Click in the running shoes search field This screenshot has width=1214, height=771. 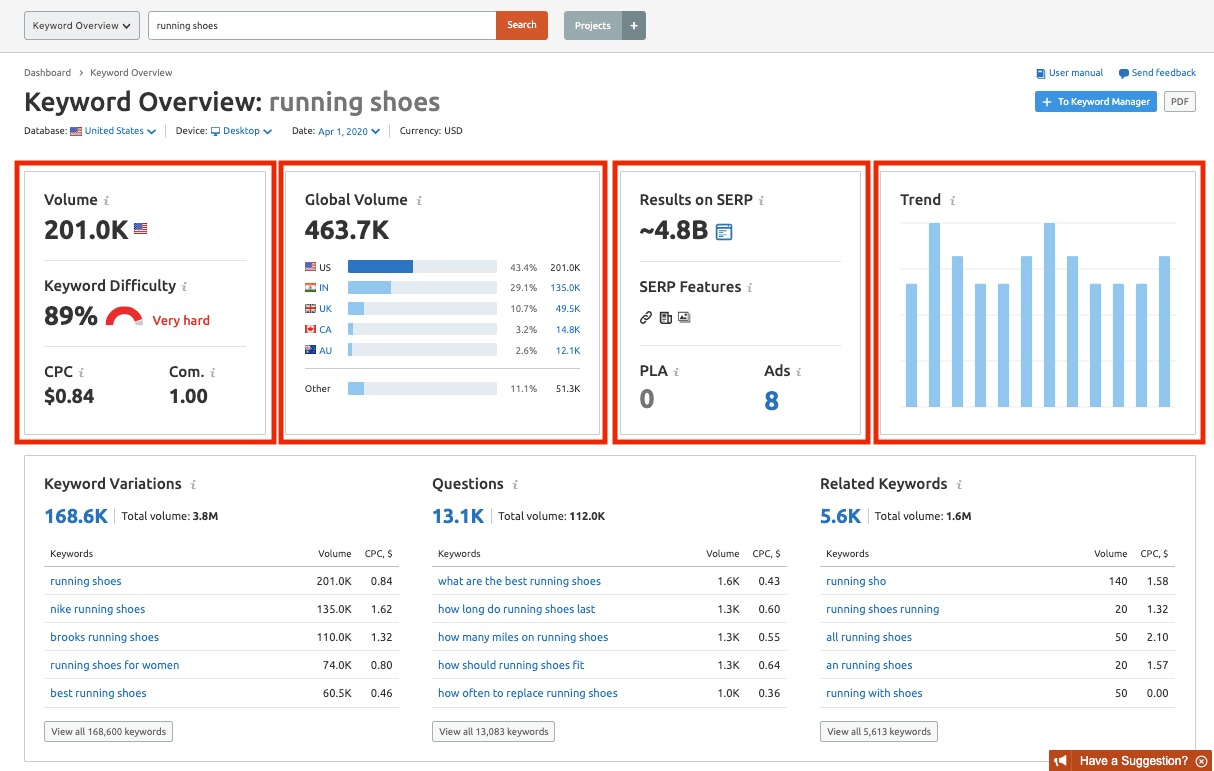pyautogui.click(x=322, y=25)
